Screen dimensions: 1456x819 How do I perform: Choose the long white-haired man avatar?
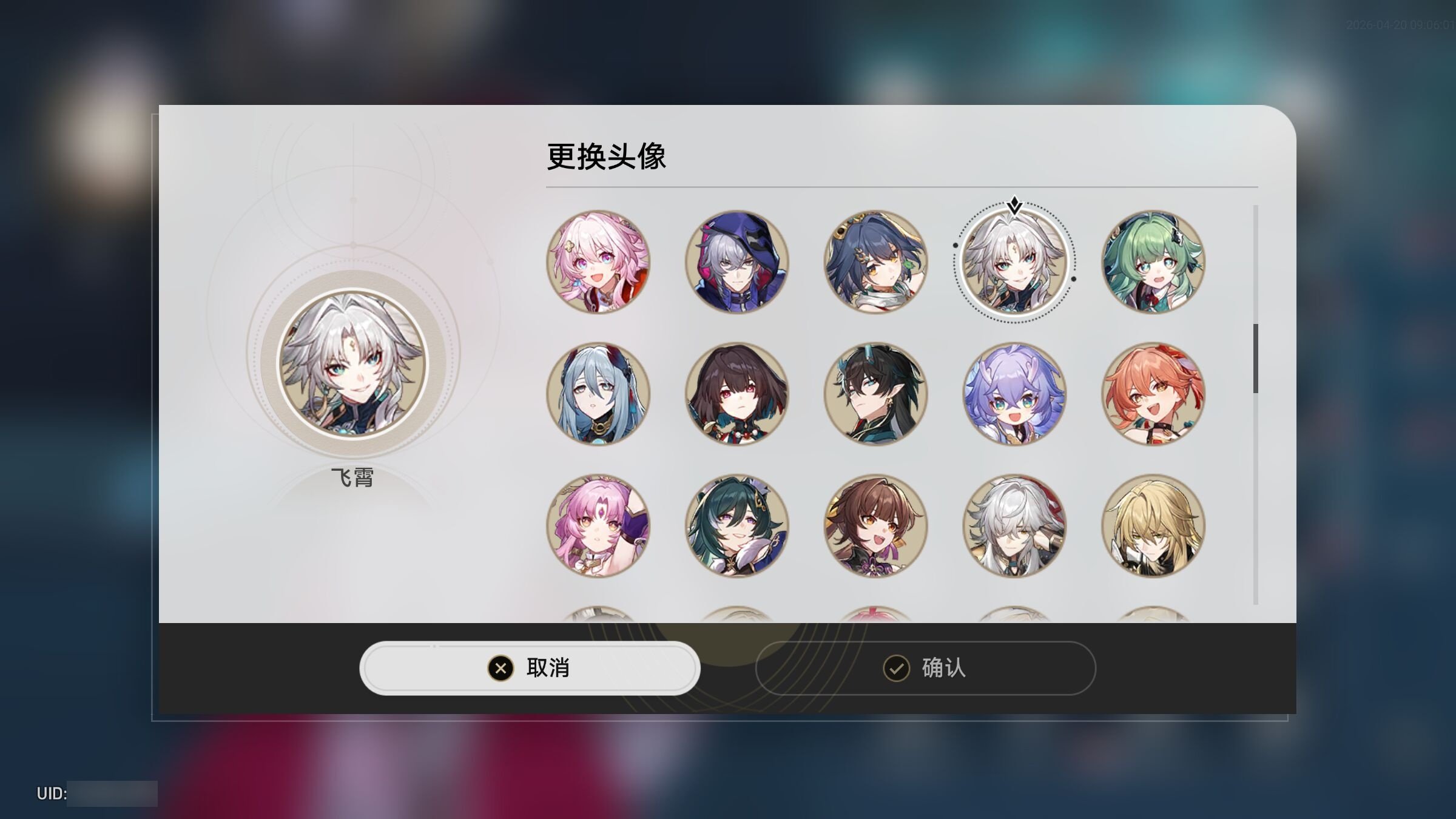(x=1014, y=525)
